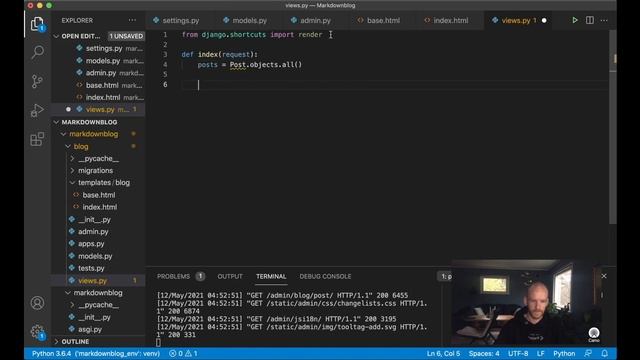Open the Debug Console panel tab
Image resolution: width=640 pixels, height=360 pixels.
click(x=325, y=276)
